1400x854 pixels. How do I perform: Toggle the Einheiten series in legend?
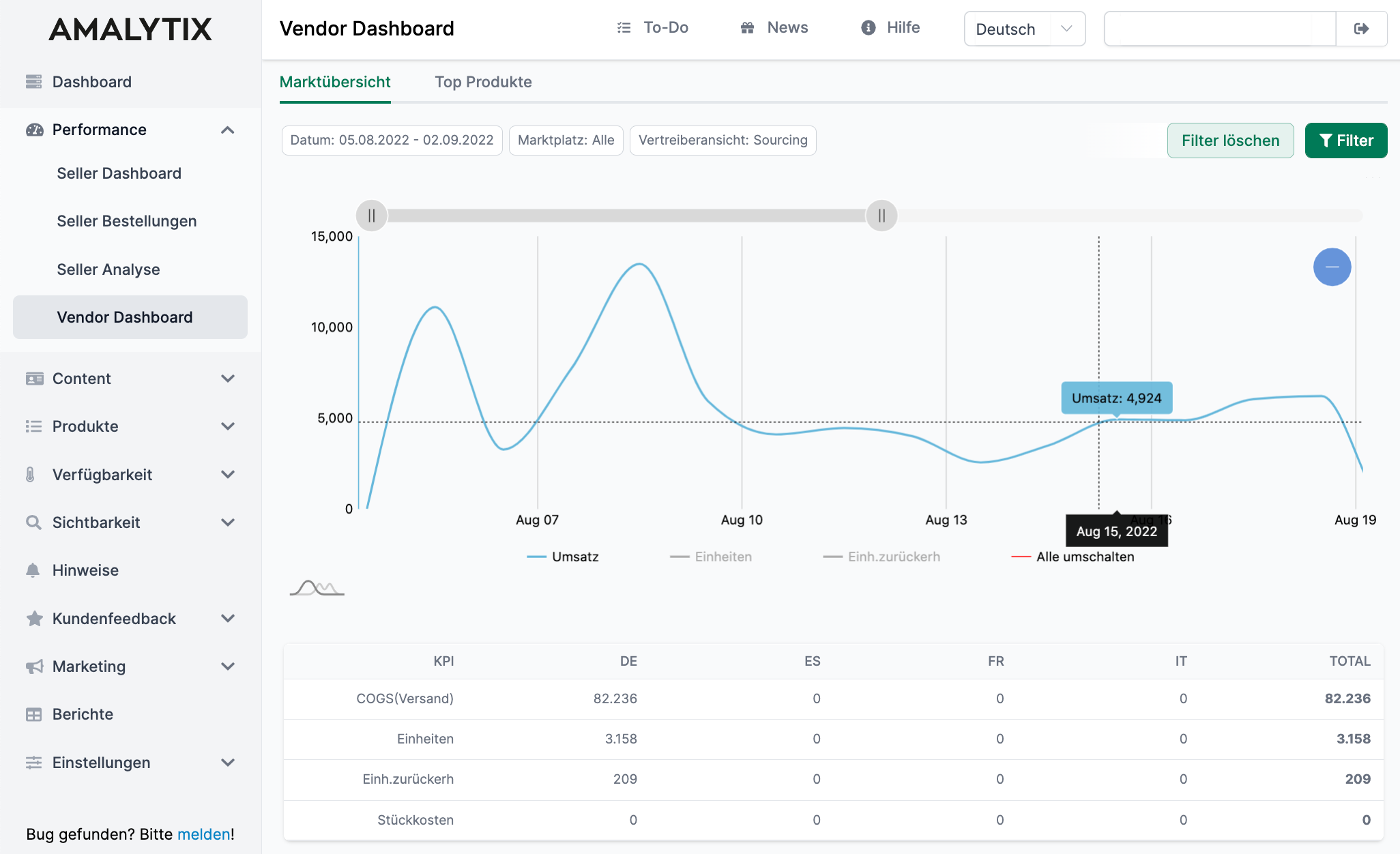(x=711, y=557)
